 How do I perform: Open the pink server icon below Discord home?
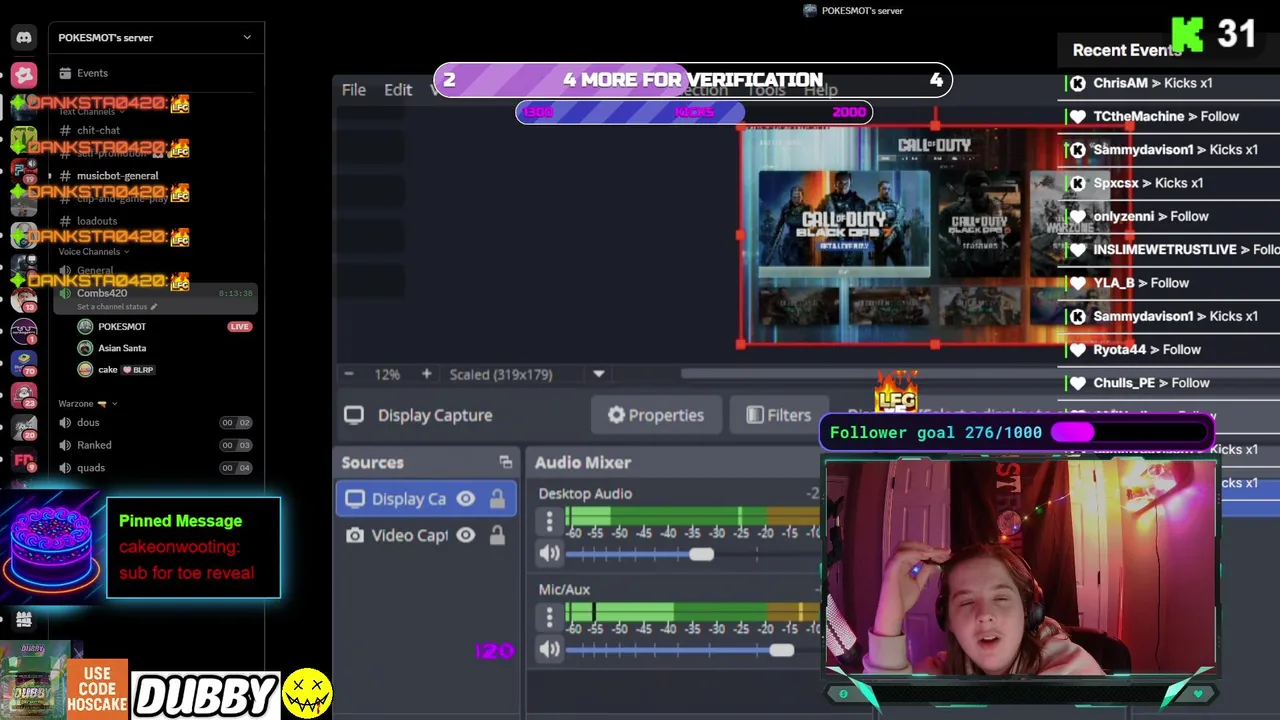24,74
